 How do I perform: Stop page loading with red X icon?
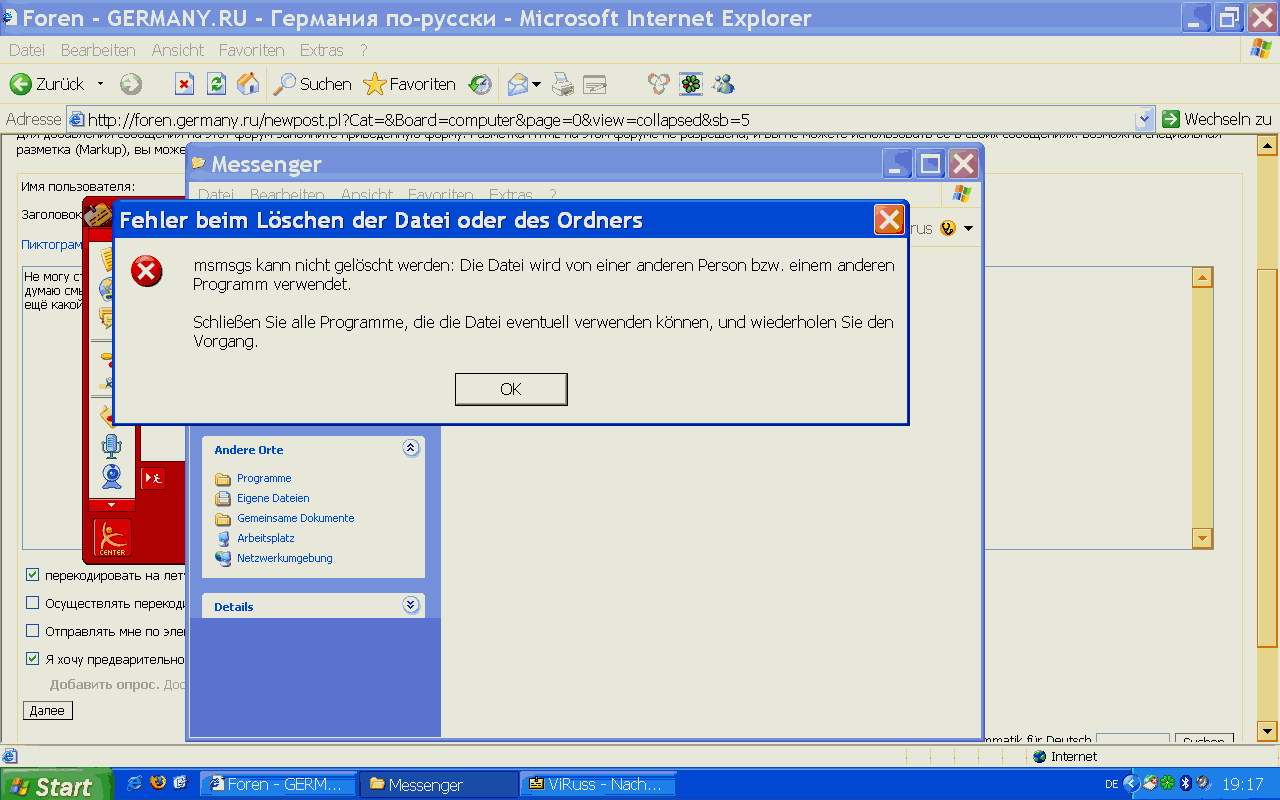click(184, 84)
